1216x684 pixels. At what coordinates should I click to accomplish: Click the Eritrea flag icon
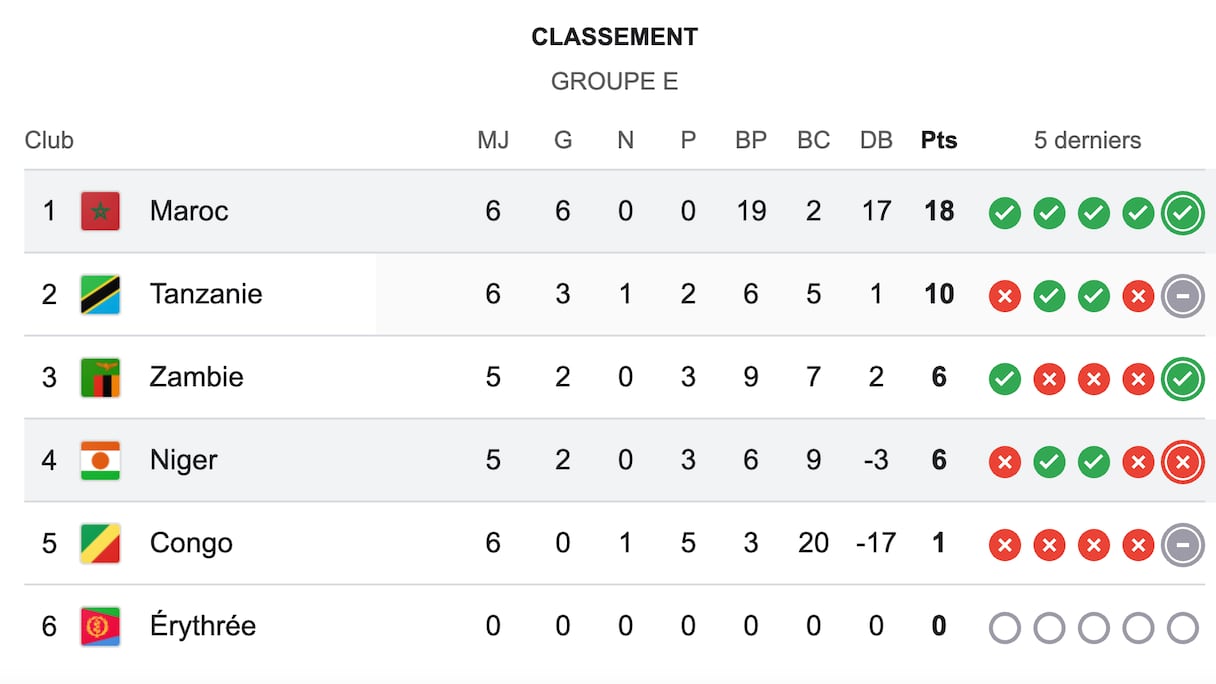coord(100,626)
